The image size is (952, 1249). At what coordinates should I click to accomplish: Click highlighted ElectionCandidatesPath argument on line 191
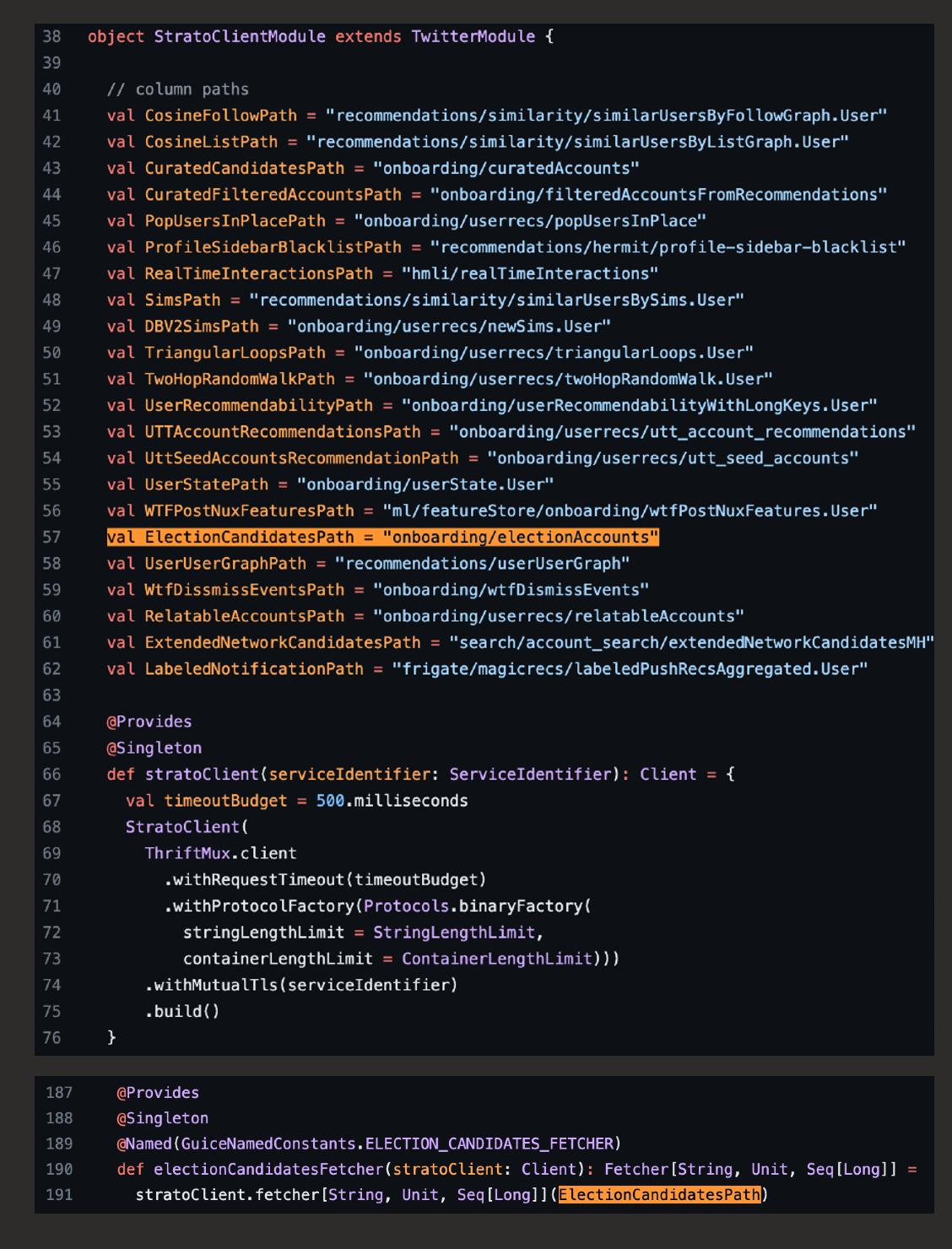click(x=659, y=1195)
